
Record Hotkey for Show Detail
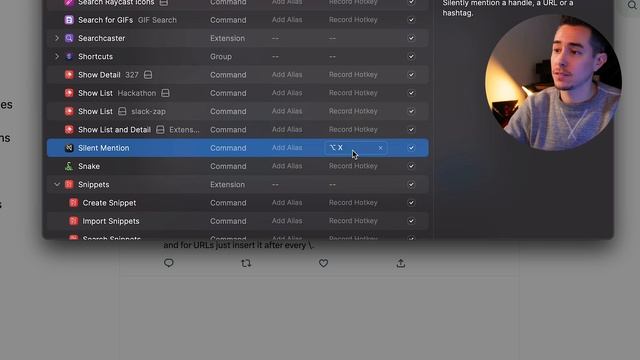353,75
